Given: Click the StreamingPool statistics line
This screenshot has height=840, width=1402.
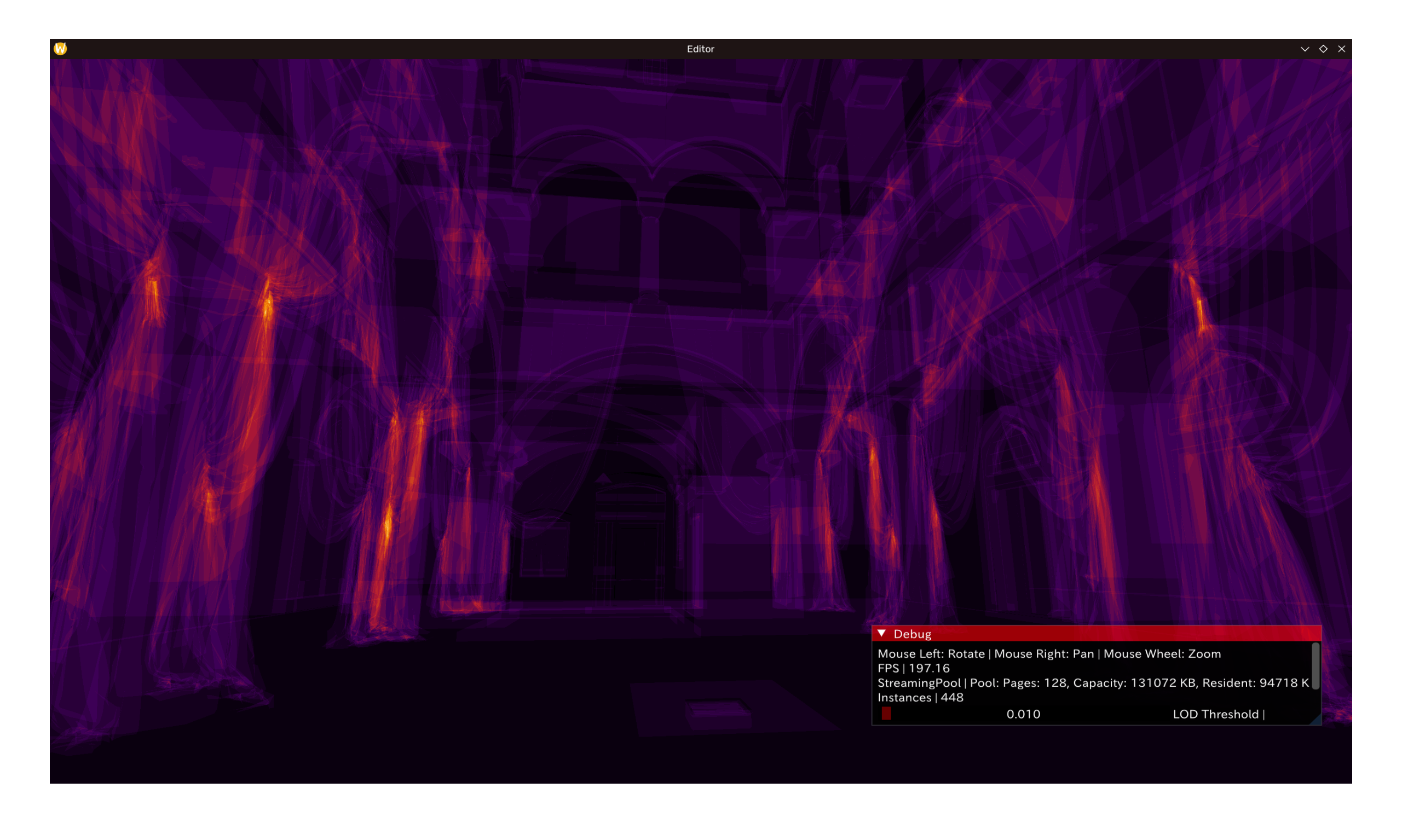Looking at the screenshot, I should (x=1092, y=683).
